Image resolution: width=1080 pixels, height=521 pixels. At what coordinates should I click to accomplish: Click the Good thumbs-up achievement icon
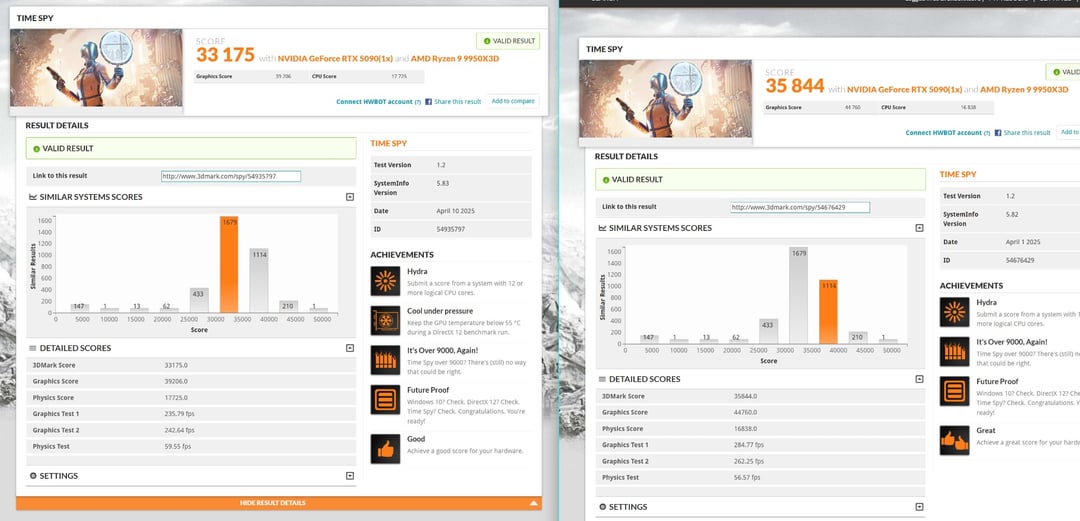385,449
